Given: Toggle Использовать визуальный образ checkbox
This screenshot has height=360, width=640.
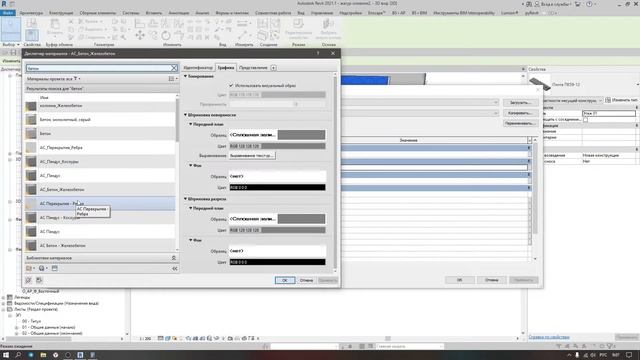Looking at the screenshot, I should pos(231,86).
